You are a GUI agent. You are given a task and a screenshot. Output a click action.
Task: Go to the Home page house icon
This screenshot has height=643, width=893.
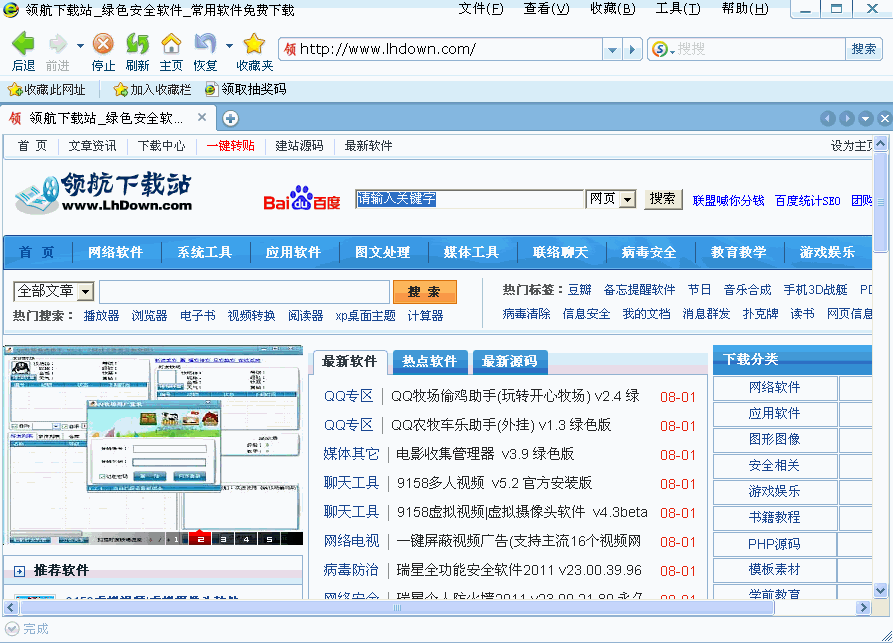[x=171, y=44]
